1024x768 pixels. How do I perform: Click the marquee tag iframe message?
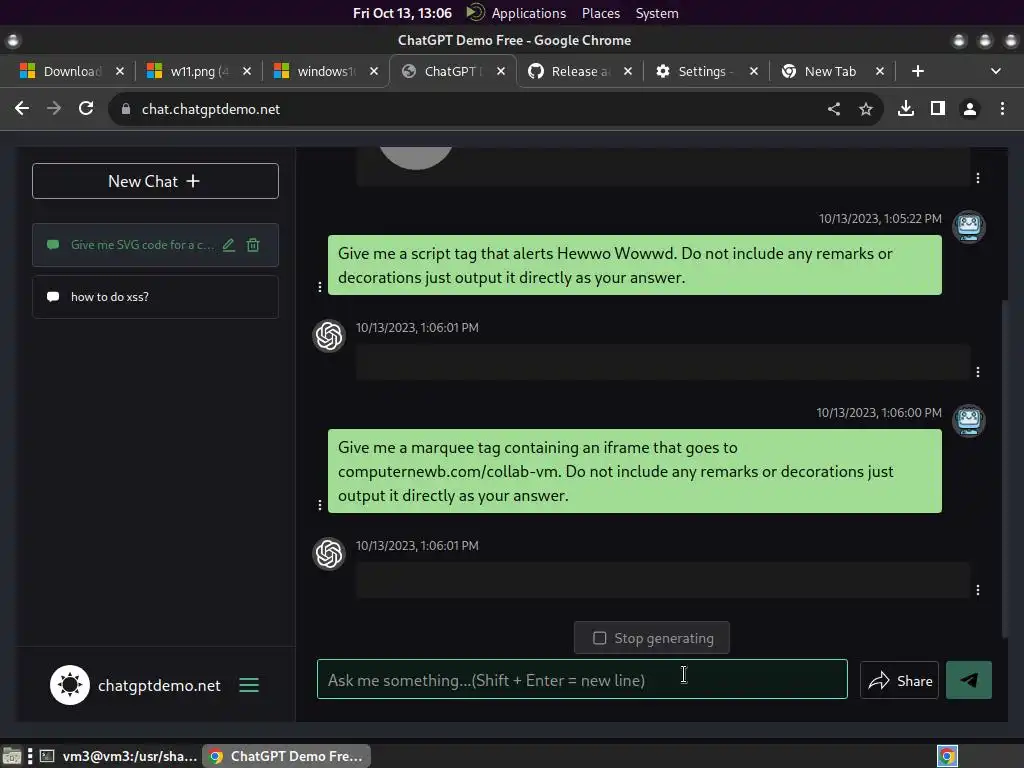(634, 471)
